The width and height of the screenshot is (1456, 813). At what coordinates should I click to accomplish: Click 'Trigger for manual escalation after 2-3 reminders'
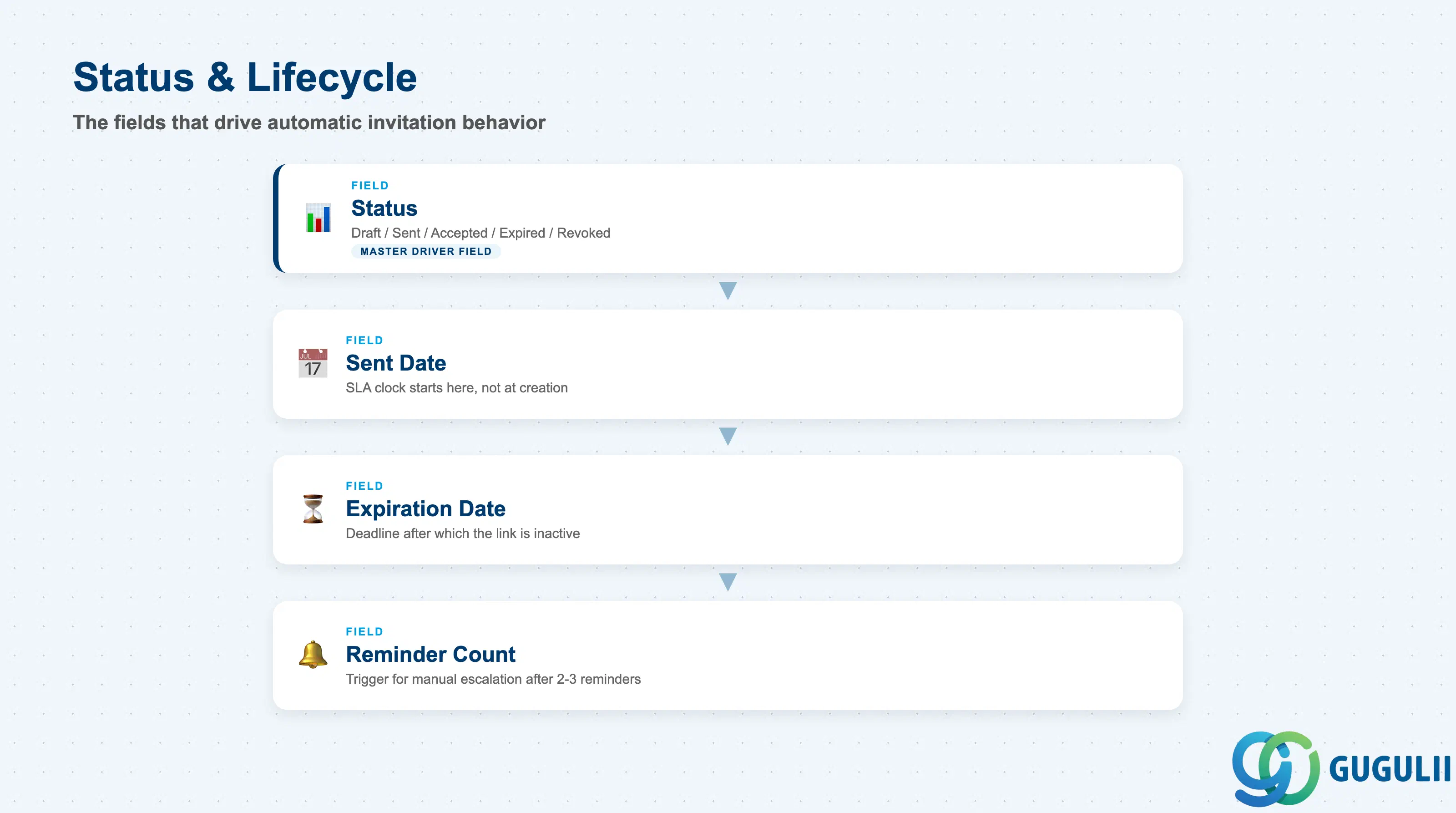coord(493,679)
